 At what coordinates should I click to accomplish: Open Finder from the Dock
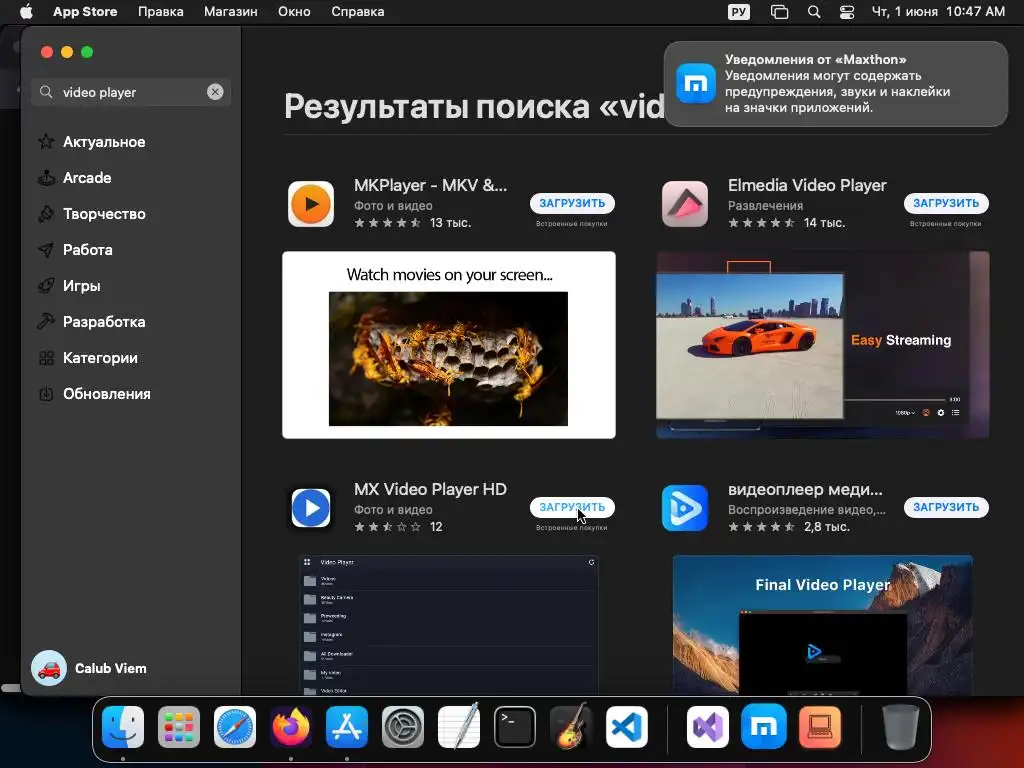(123, 727)
